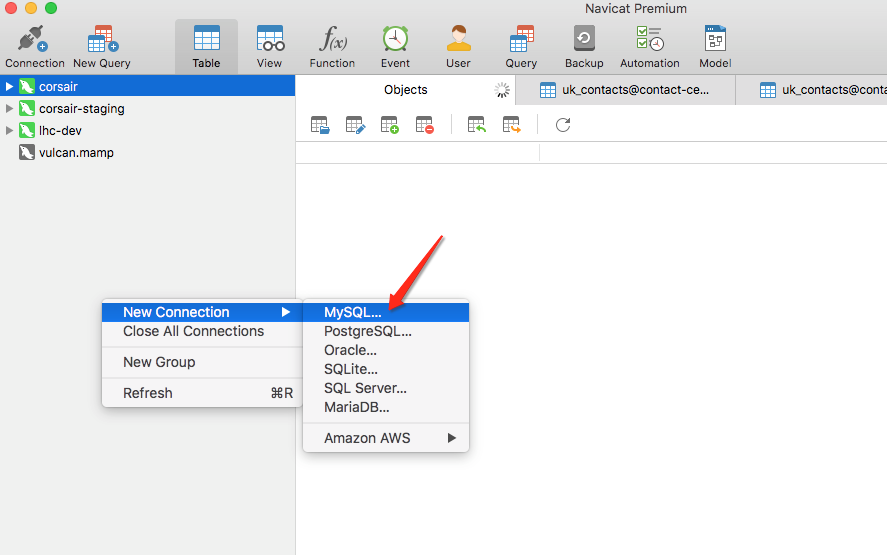
Task: Open the Function objects button
Action: (x=332, y=48)
